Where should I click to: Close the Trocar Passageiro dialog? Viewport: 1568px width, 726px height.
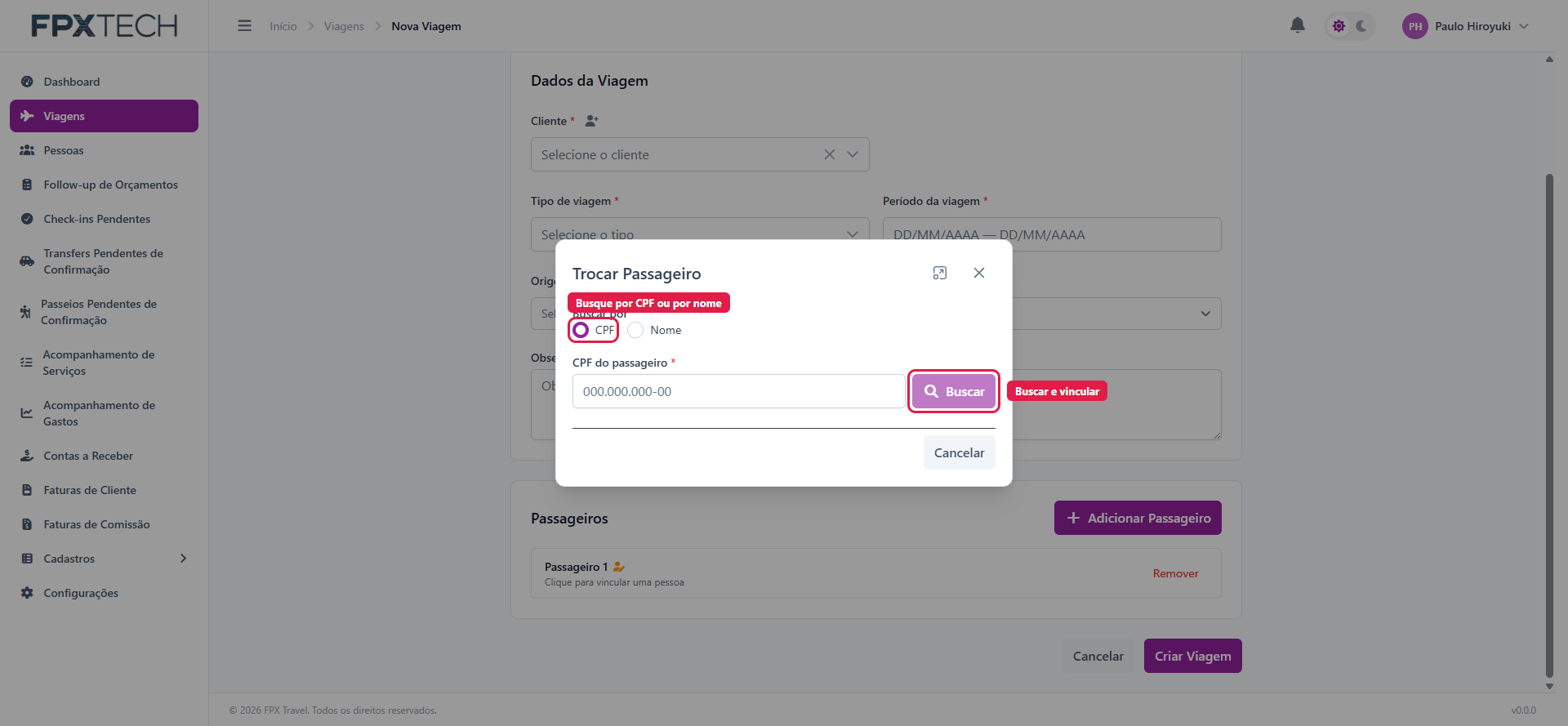point(979,273)
